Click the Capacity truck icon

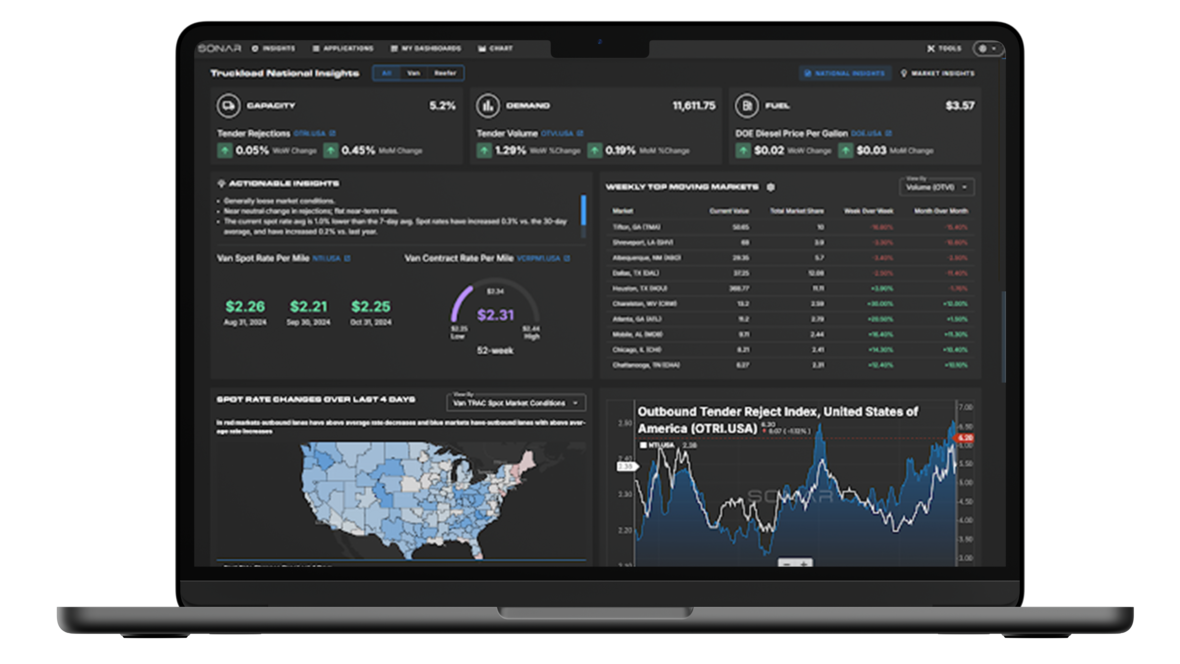[x=228, y=105]
